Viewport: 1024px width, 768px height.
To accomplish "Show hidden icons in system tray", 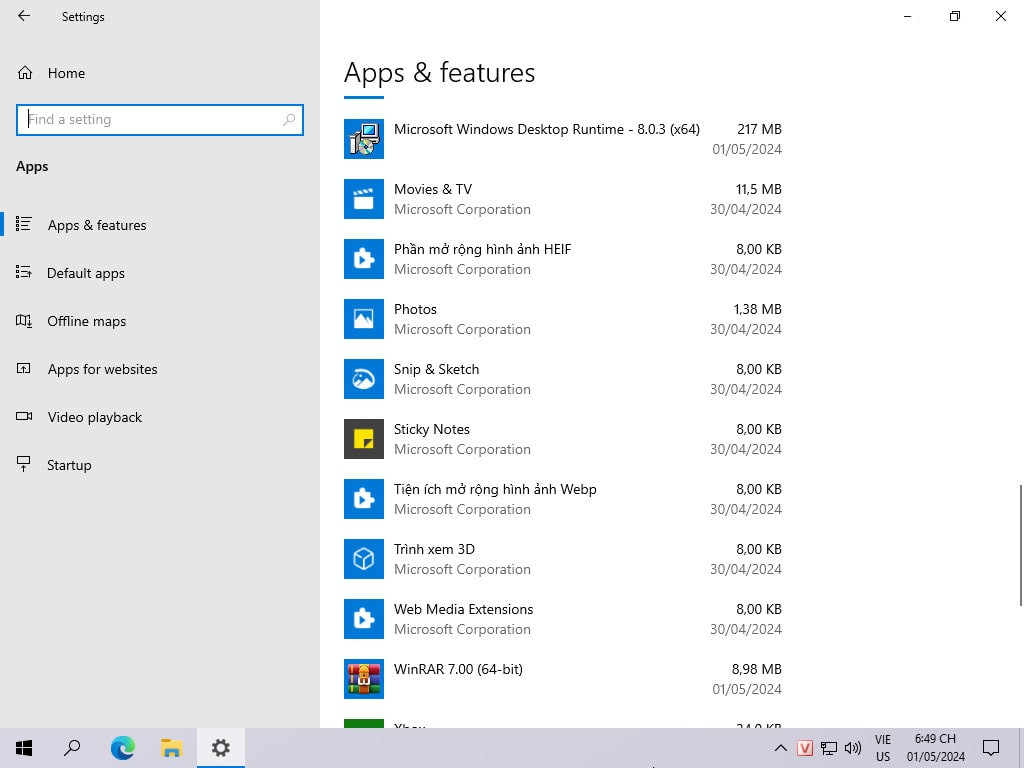I will pos(781,748).
